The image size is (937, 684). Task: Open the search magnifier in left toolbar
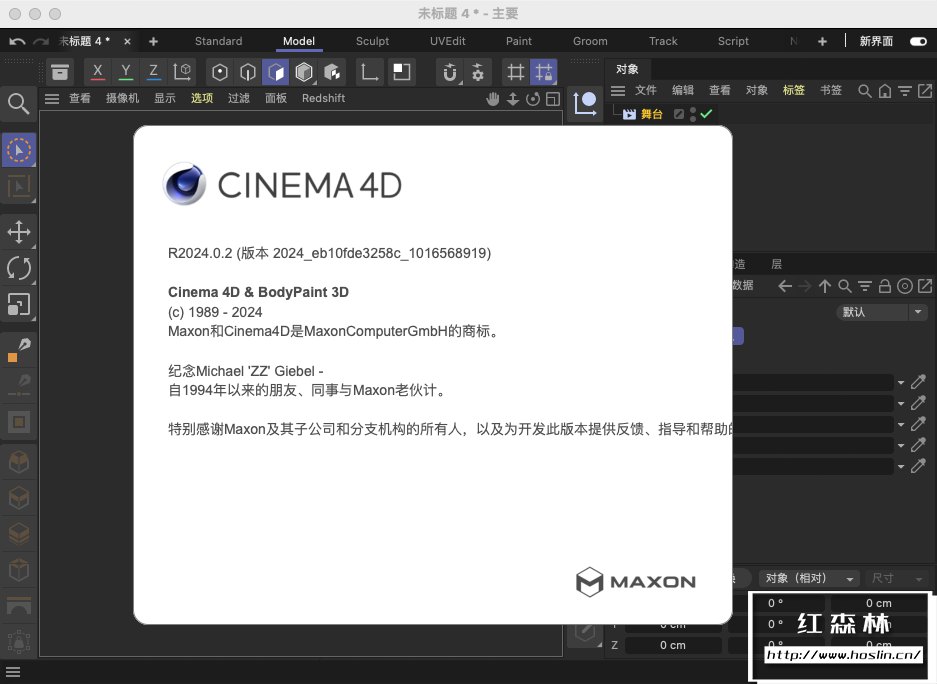(x=18, y=104)
